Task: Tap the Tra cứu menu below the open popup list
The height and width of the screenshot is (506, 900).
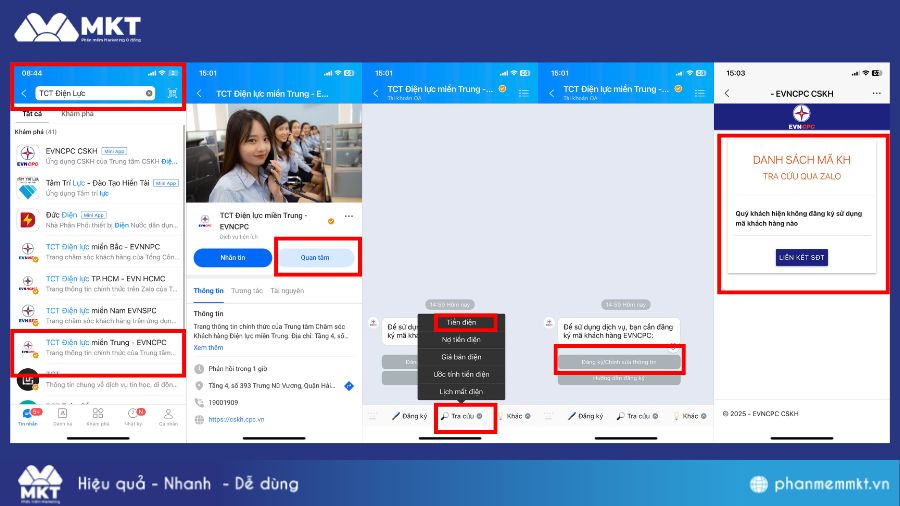Action: click(461, 416)
